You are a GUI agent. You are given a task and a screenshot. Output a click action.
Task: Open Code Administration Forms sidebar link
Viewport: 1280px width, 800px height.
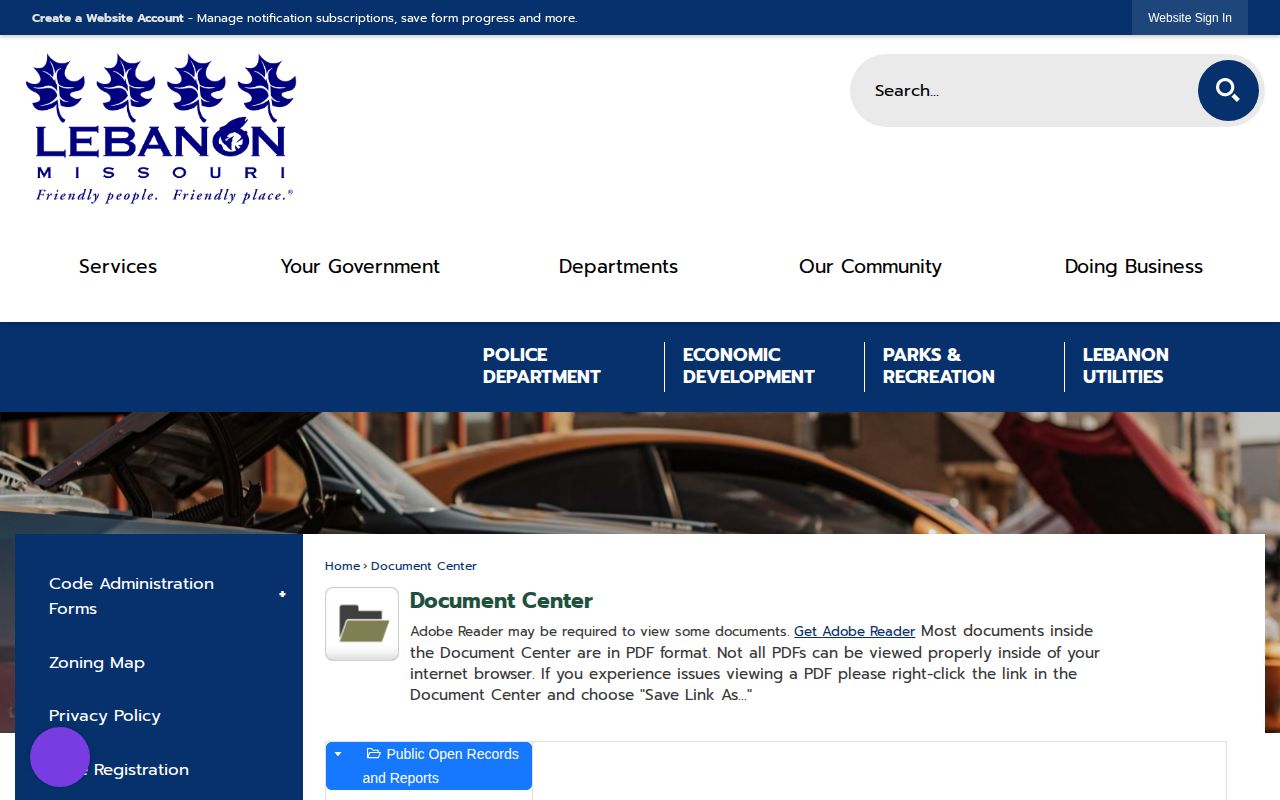131,596
